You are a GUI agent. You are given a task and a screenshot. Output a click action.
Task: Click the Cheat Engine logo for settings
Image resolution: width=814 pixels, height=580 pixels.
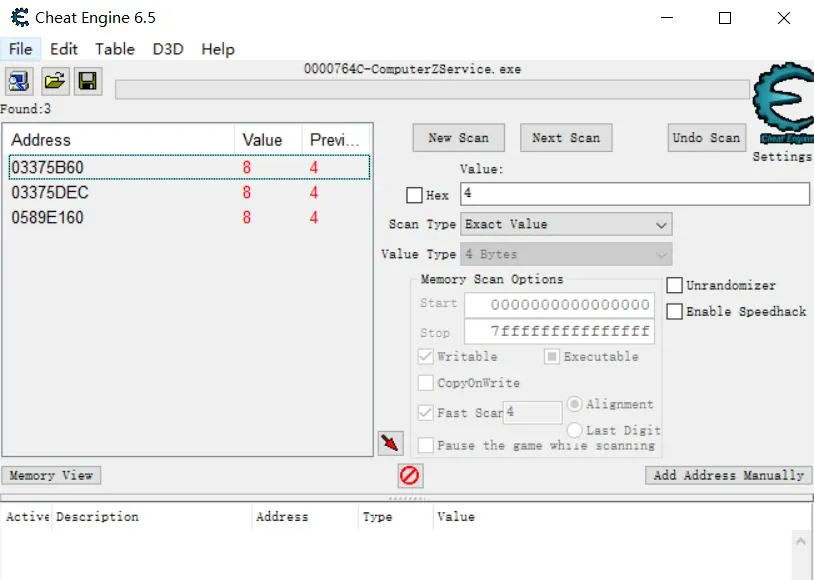pyautogui.click(x=783, y=103)
